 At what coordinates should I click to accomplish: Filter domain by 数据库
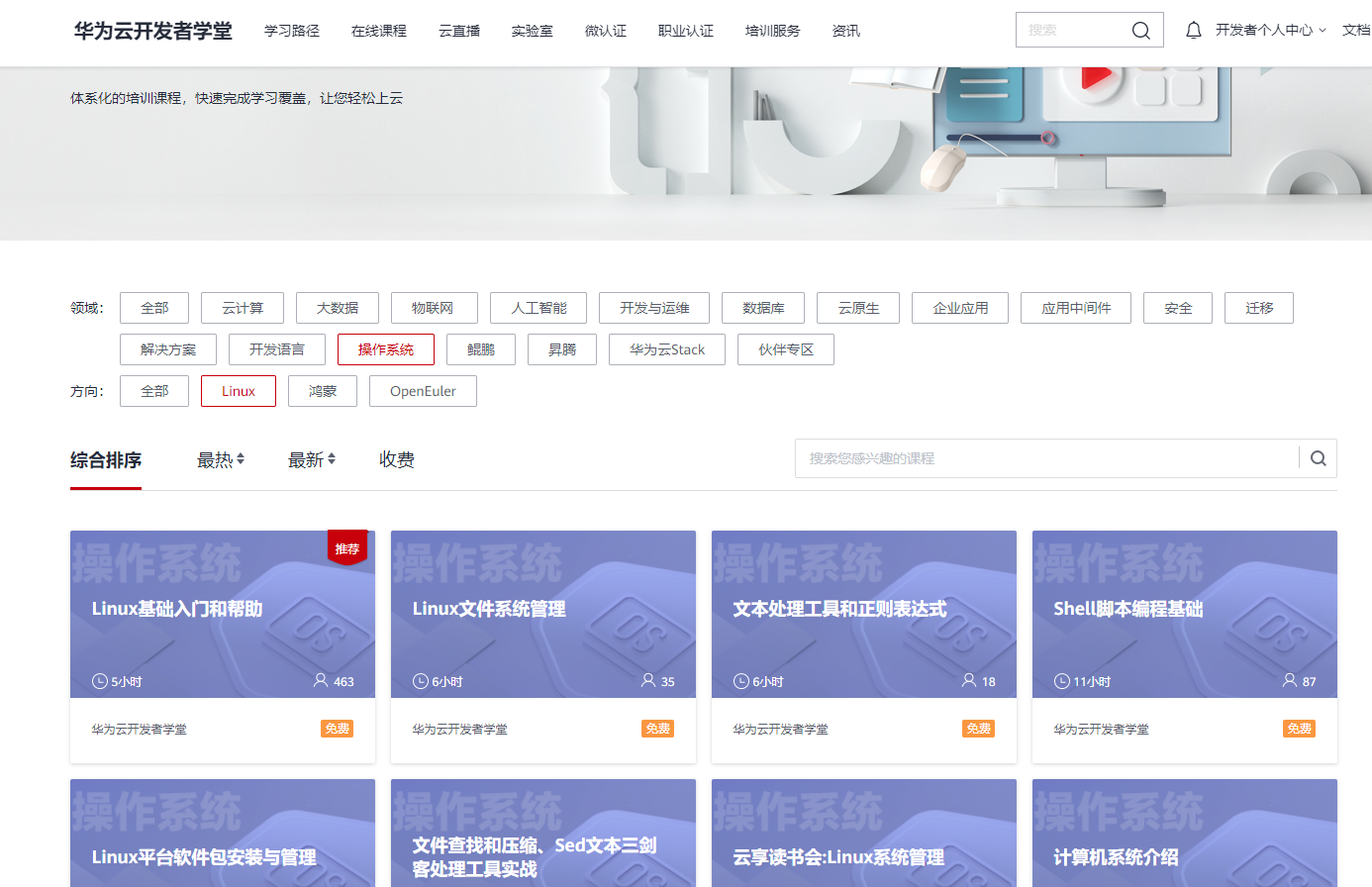pyautogui.click(x=763, y=308)
